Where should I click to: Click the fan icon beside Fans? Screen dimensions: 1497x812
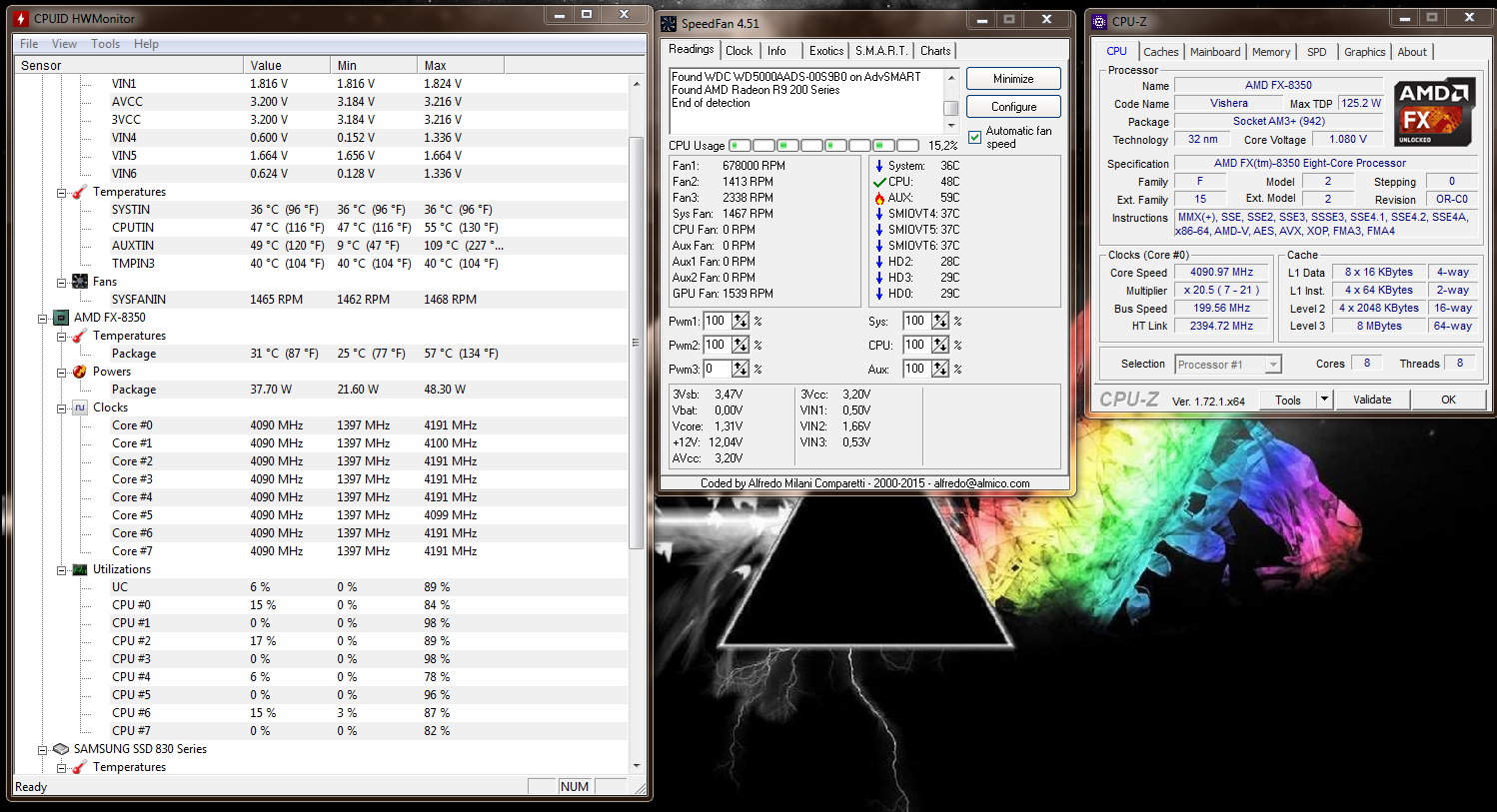80,282
